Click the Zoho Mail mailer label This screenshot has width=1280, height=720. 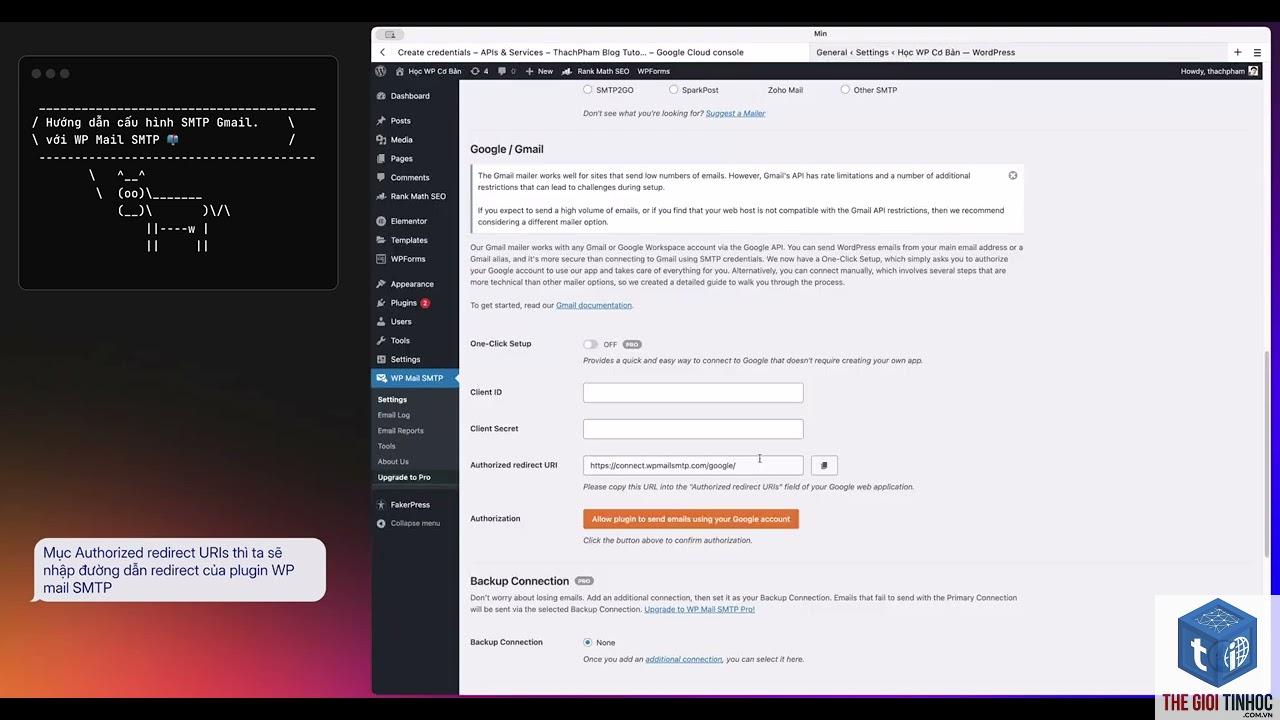pos(785,90)
